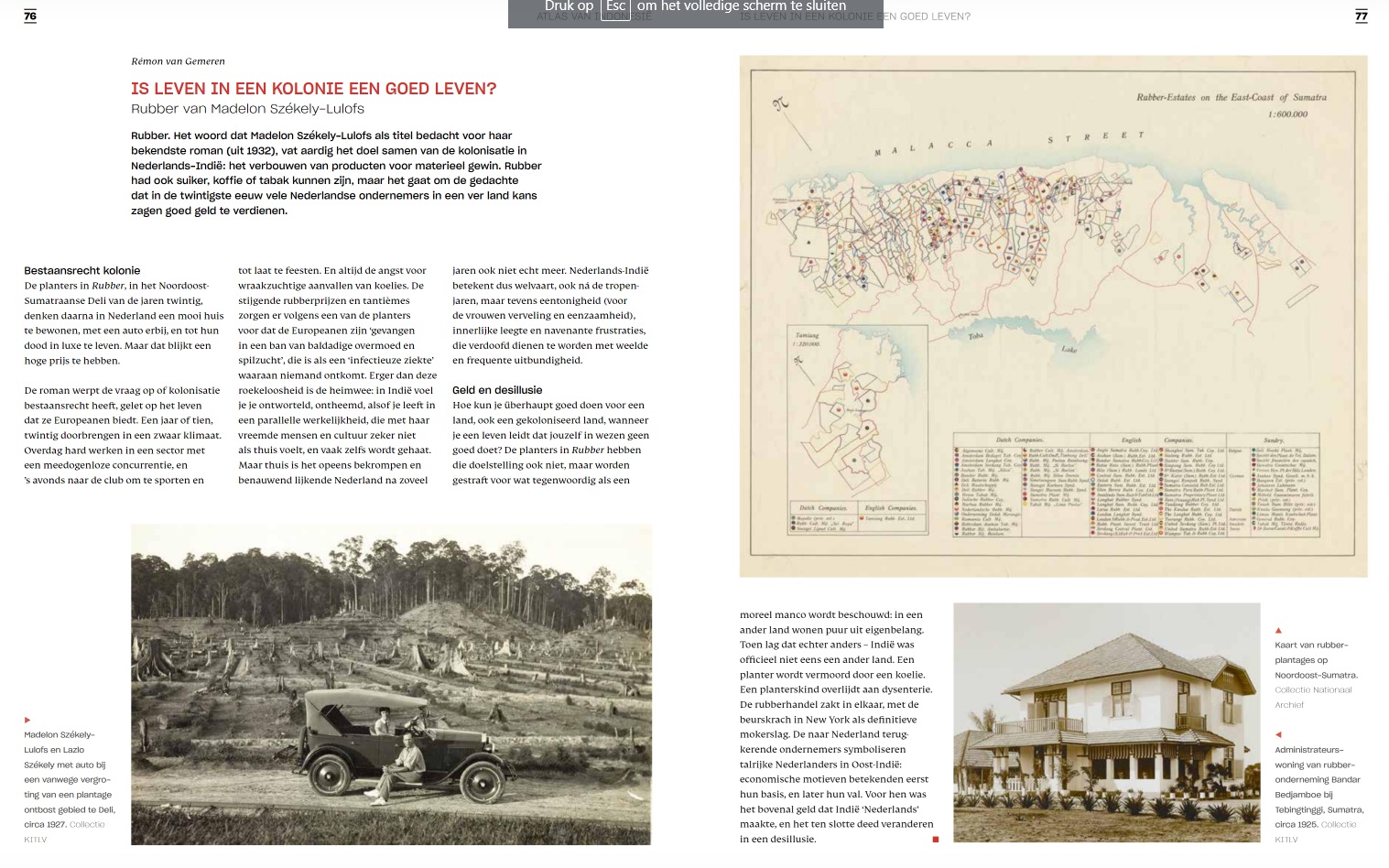
Task: Click the Esc key box in fullscreen notice
Action: coord(615,7)
